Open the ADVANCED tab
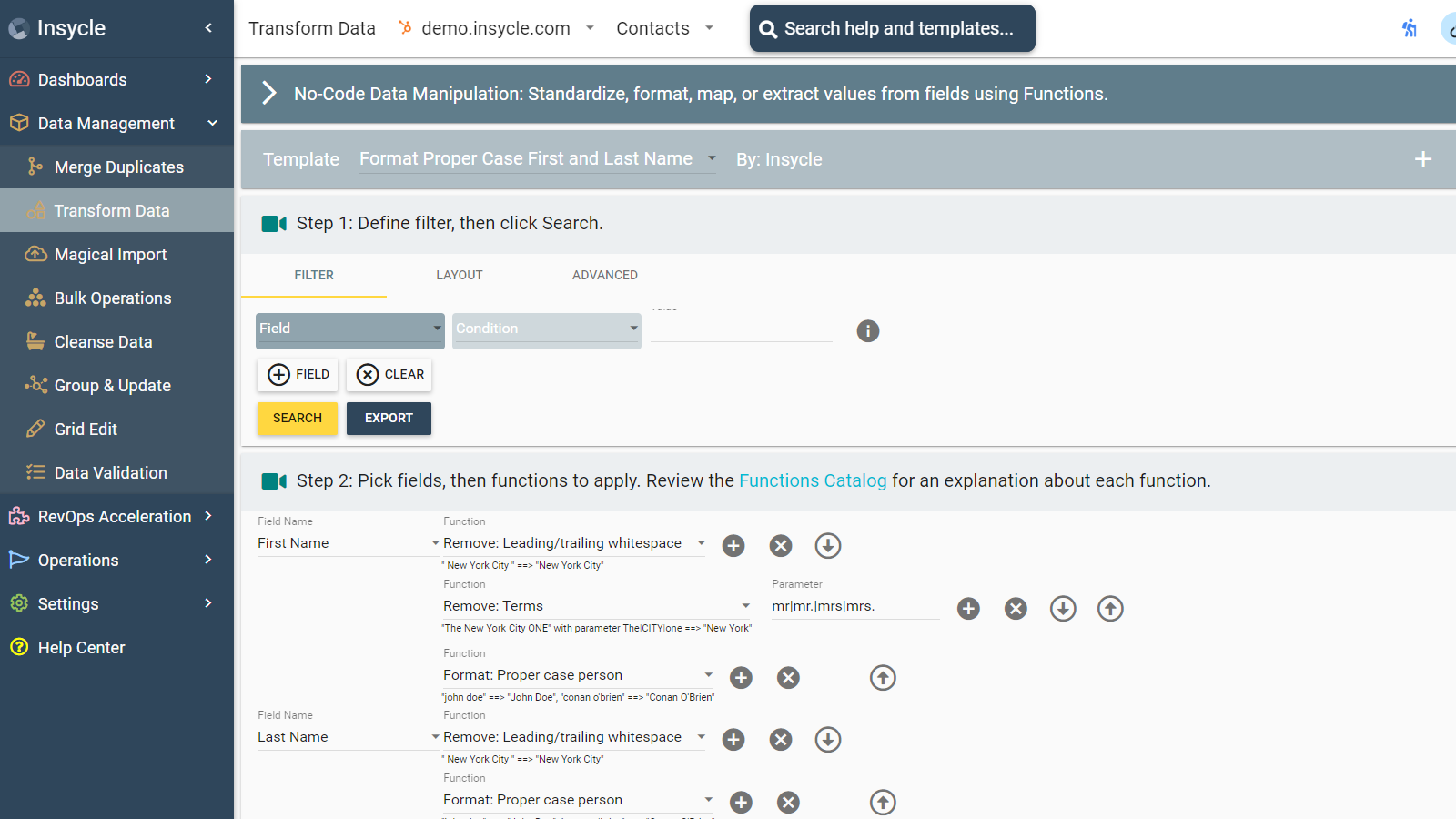Image resolution: width=1456 pixels, height=819 pixels. (604, 275)
